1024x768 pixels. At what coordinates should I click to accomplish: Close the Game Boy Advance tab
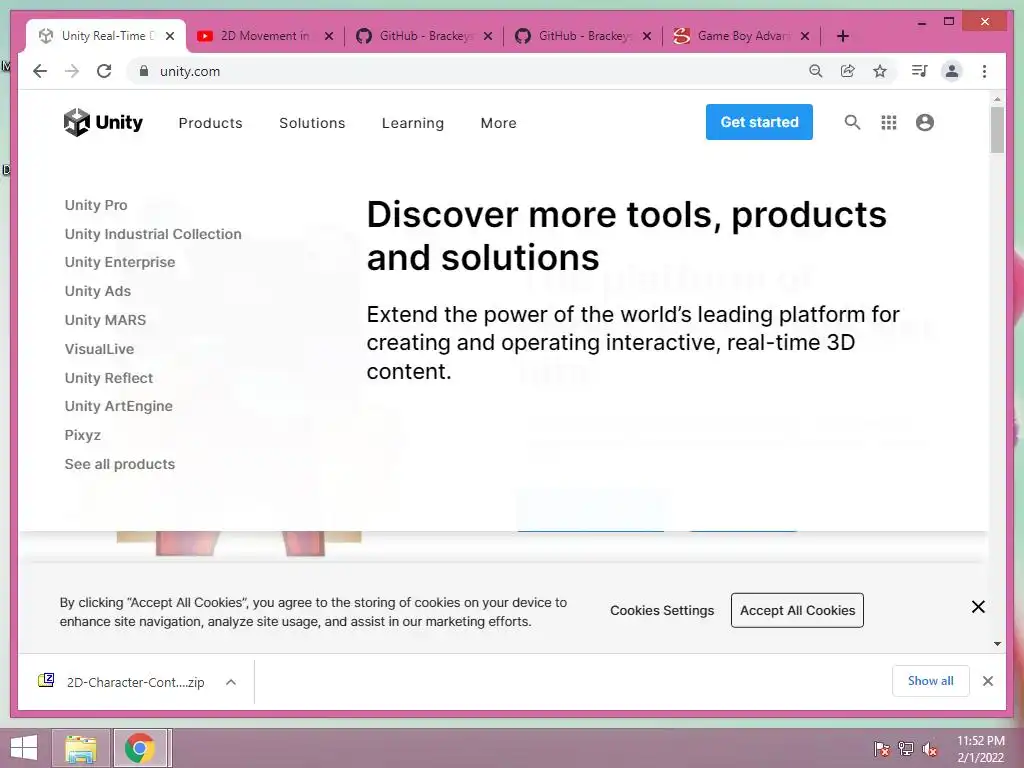click(x=805, y=36)
